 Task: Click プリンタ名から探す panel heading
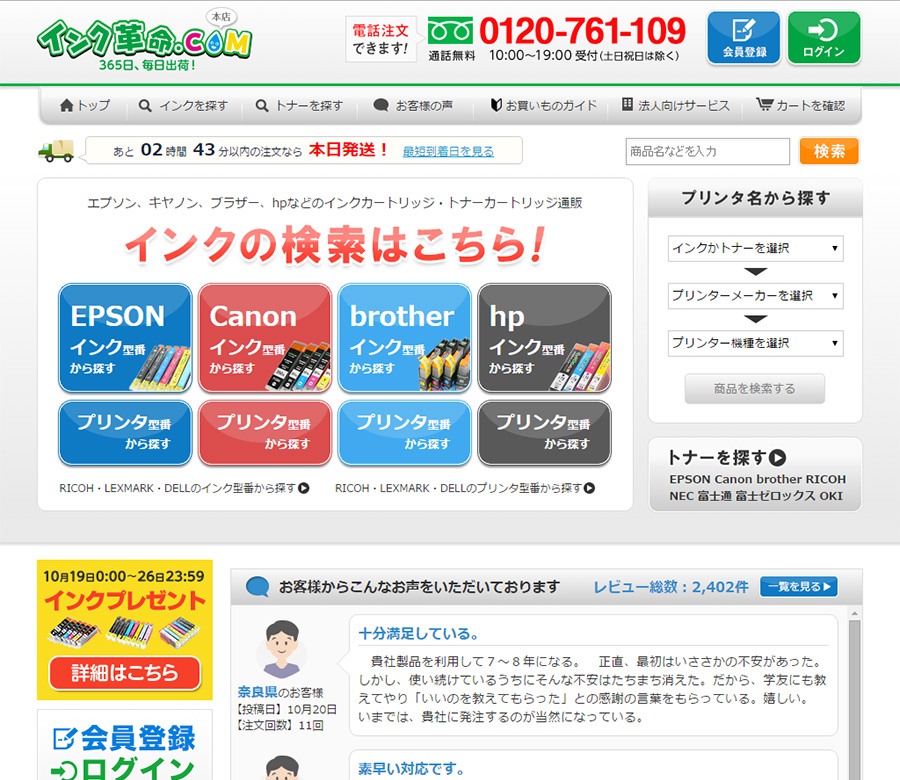(x=755, y=198)
